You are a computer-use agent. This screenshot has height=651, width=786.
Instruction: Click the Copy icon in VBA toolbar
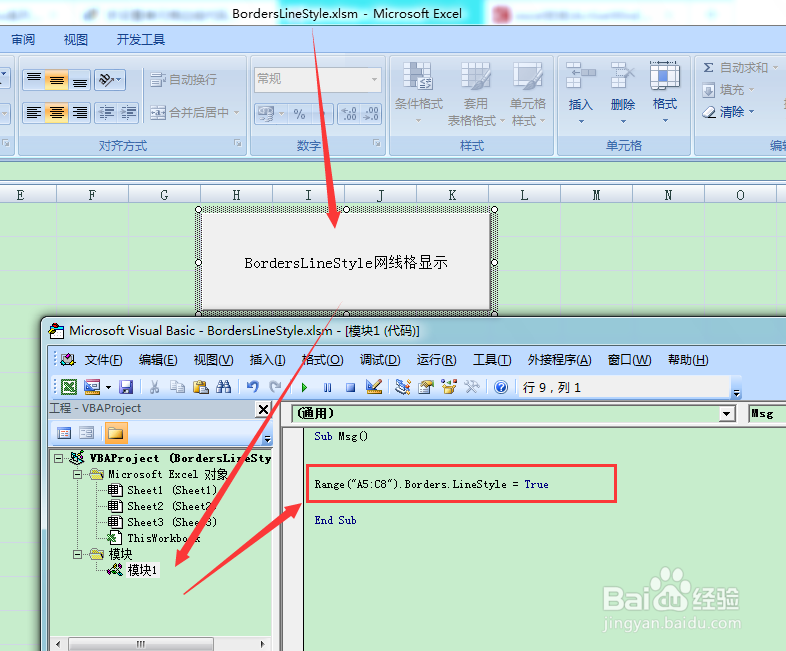click(177, 387)
